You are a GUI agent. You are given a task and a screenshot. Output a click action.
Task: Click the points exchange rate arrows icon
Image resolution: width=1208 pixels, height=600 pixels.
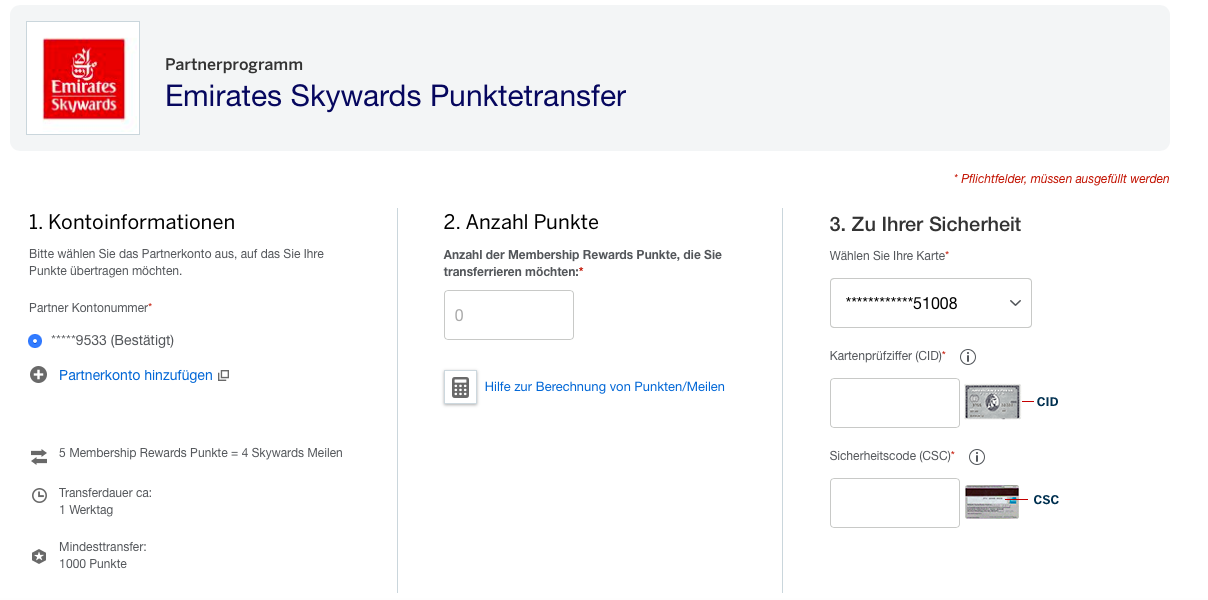coord(39,456)
